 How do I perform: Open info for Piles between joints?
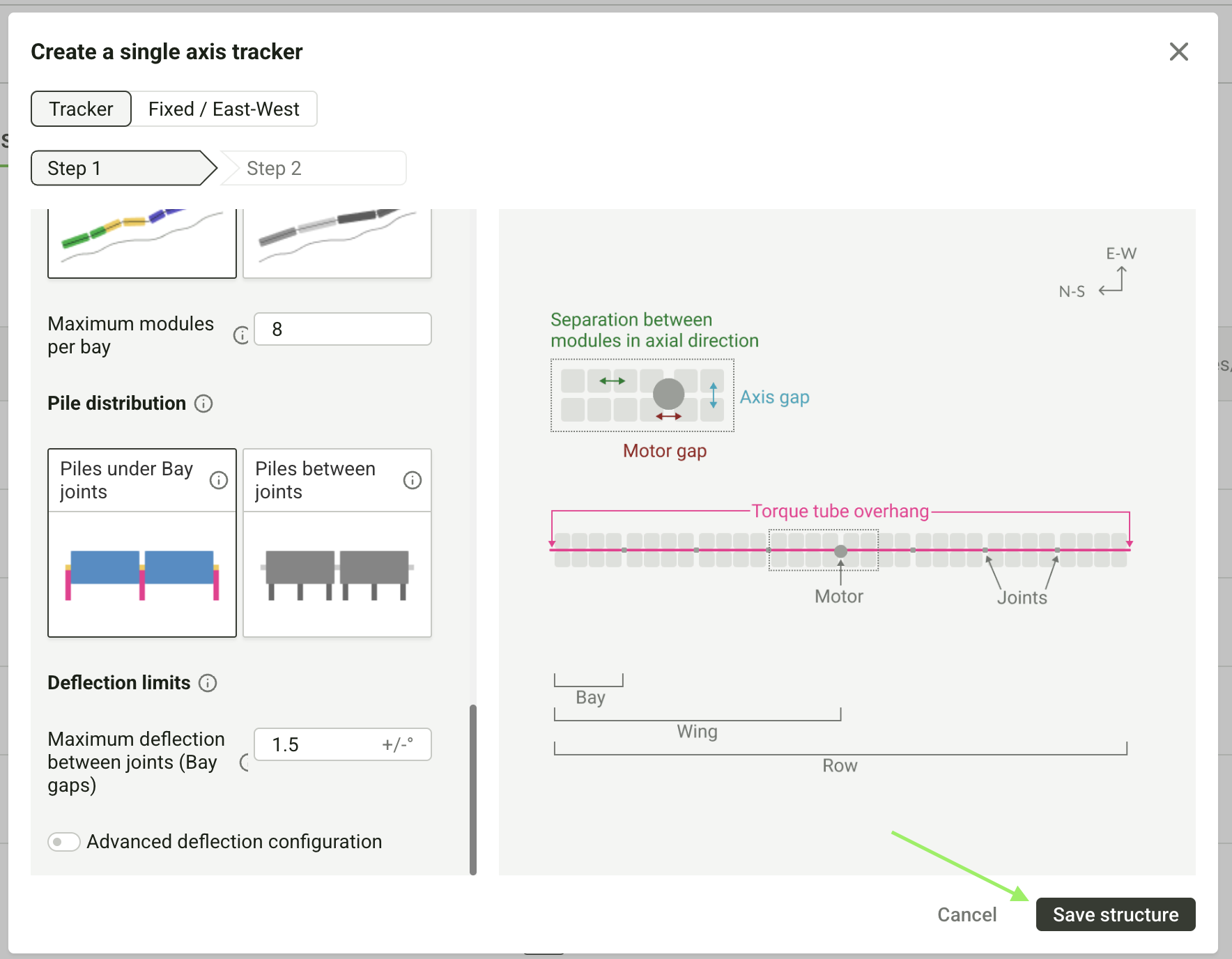click(413, 480)
